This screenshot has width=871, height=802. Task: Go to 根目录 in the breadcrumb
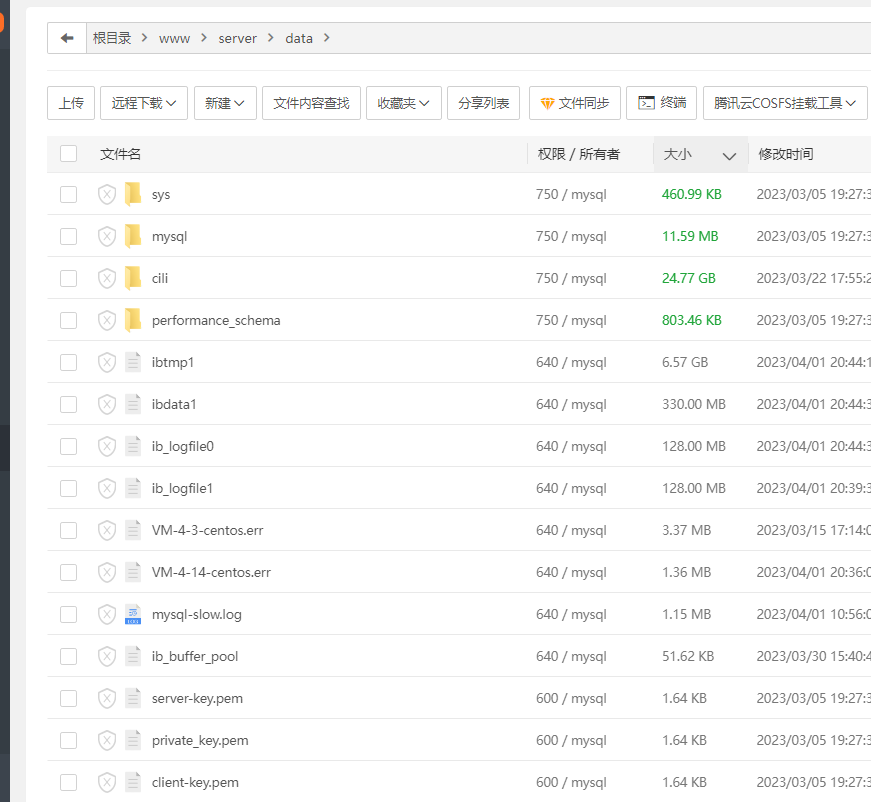tap(112, 38)
